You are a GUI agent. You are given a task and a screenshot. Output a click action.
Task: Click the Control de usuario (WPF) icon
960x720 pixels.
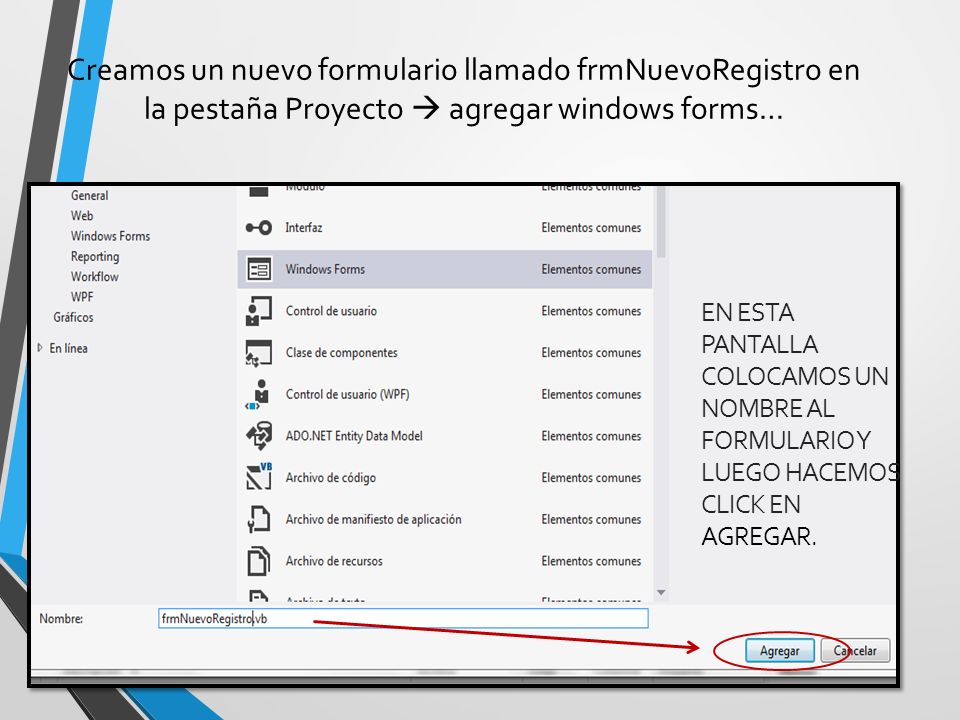(258, 394)
